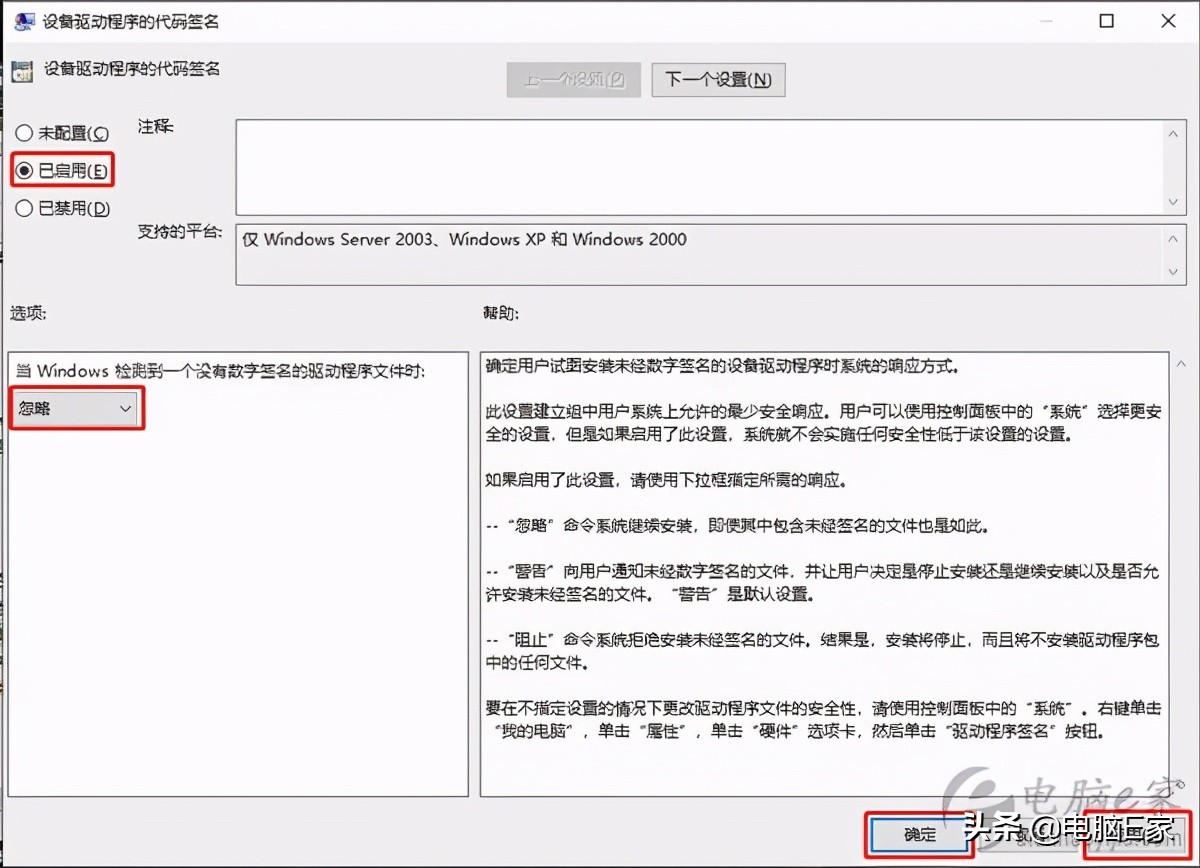
Task: Select the 未配置(C) radio button
Action: coord(24,132)
